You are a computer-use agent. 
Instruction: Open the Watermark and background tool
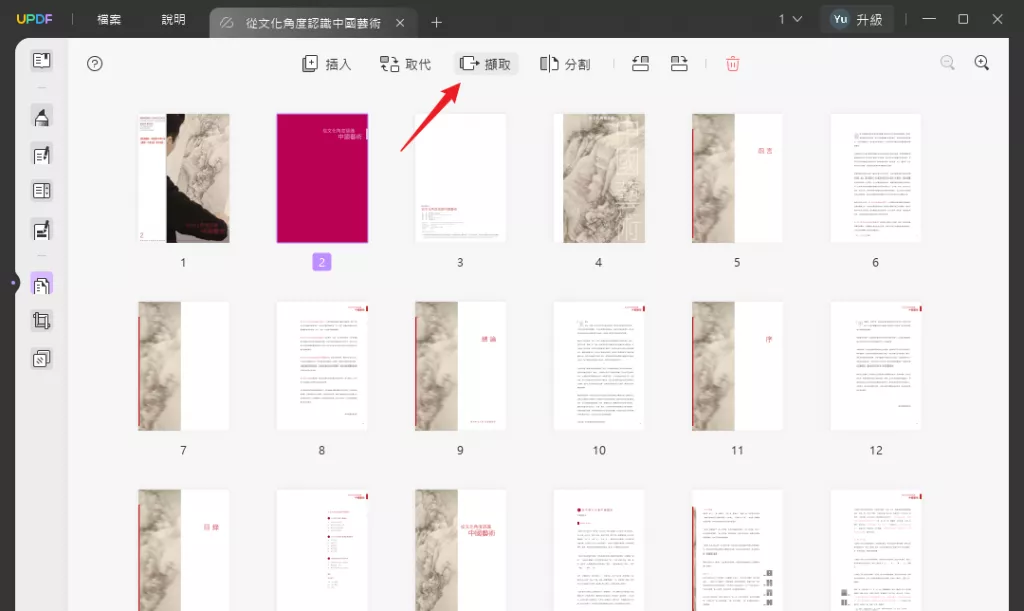(41, 358)
